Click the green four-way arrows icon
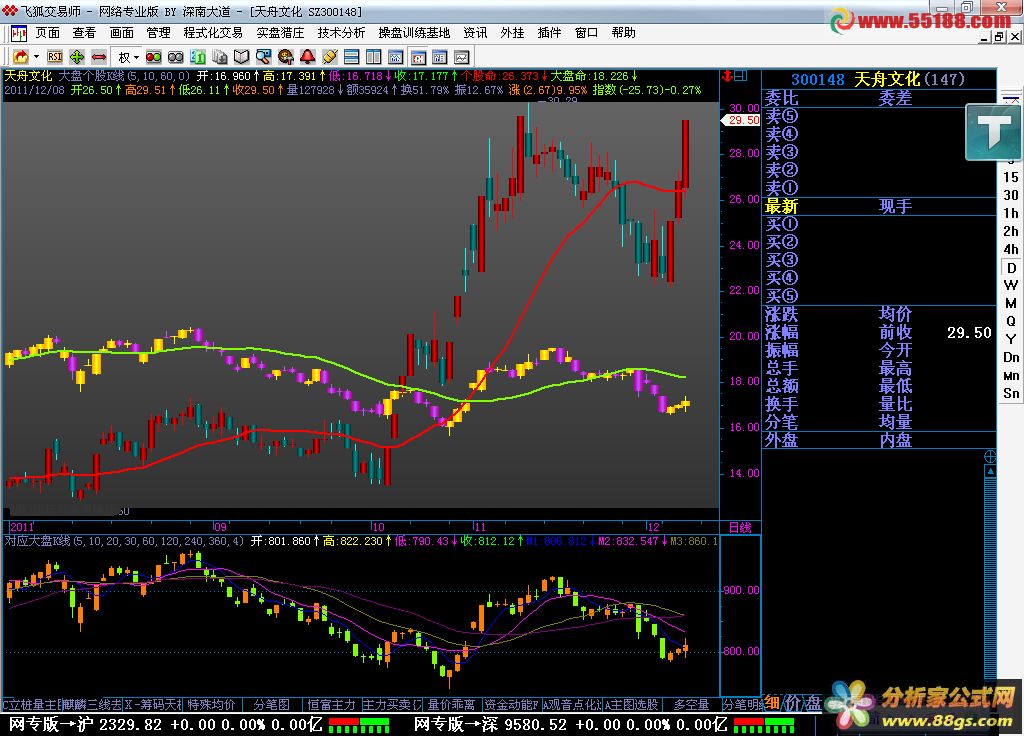 pyautogui.click(x=77, y=57)
